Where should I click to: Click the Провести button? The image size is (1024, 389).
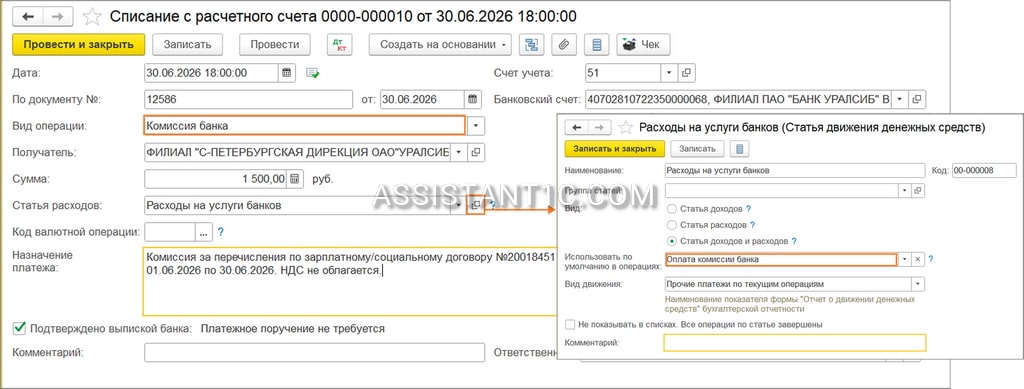click(274, 44)
